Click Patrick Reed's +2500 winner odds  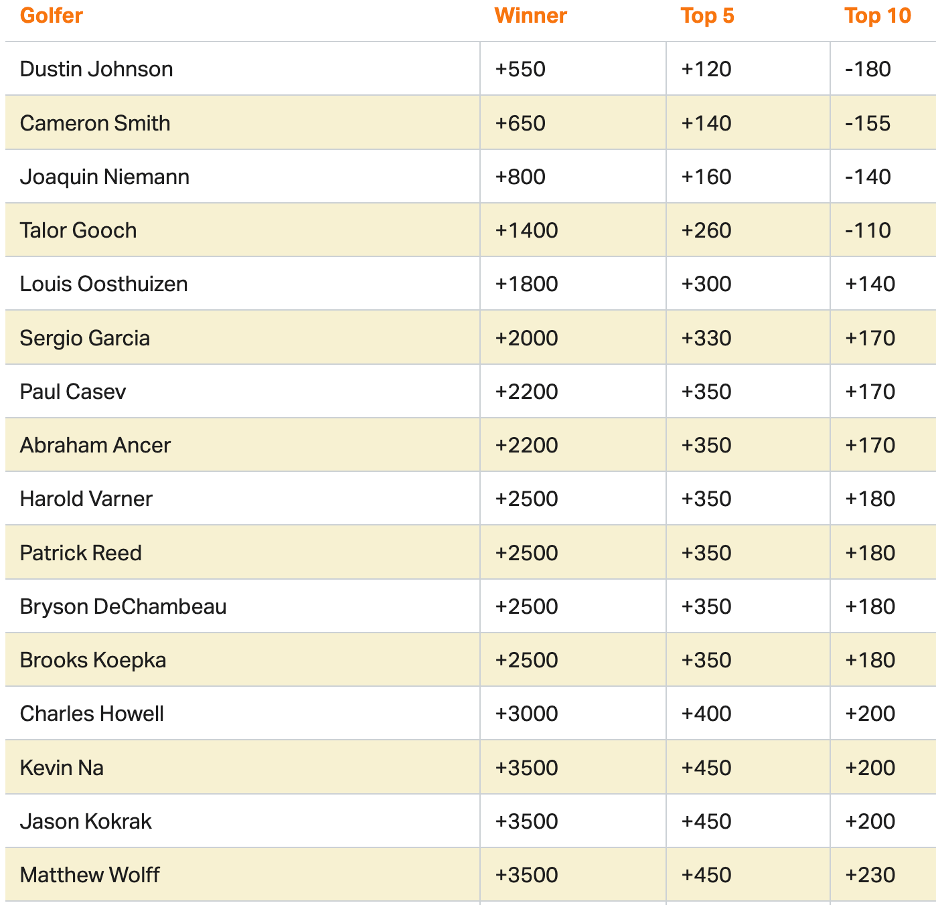(526, 553)
